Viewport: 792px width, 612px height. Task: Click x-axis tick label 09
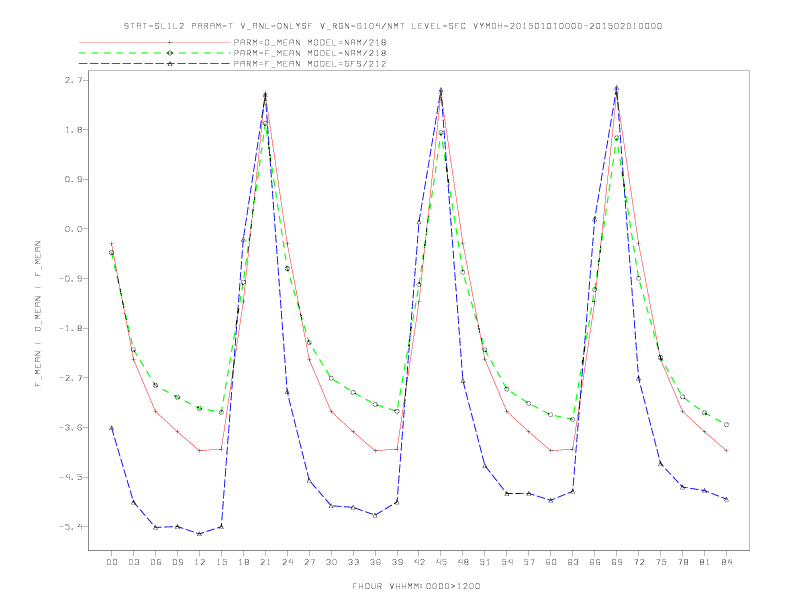pyautogui.click(x=177, y=562)
